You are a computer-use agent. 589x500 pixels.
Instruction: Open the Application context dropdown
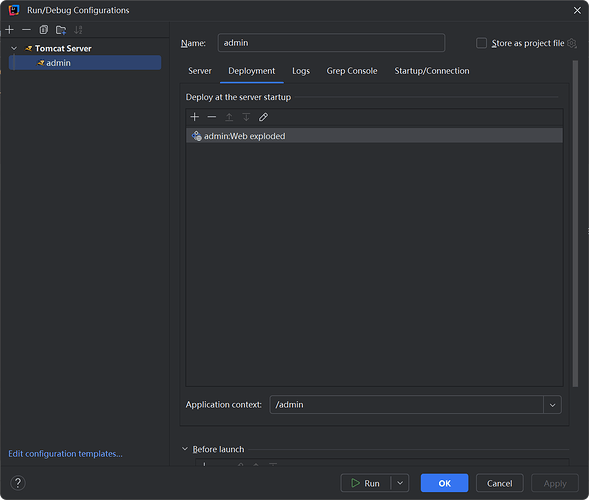pyautogui.click(x=552, y=405)
